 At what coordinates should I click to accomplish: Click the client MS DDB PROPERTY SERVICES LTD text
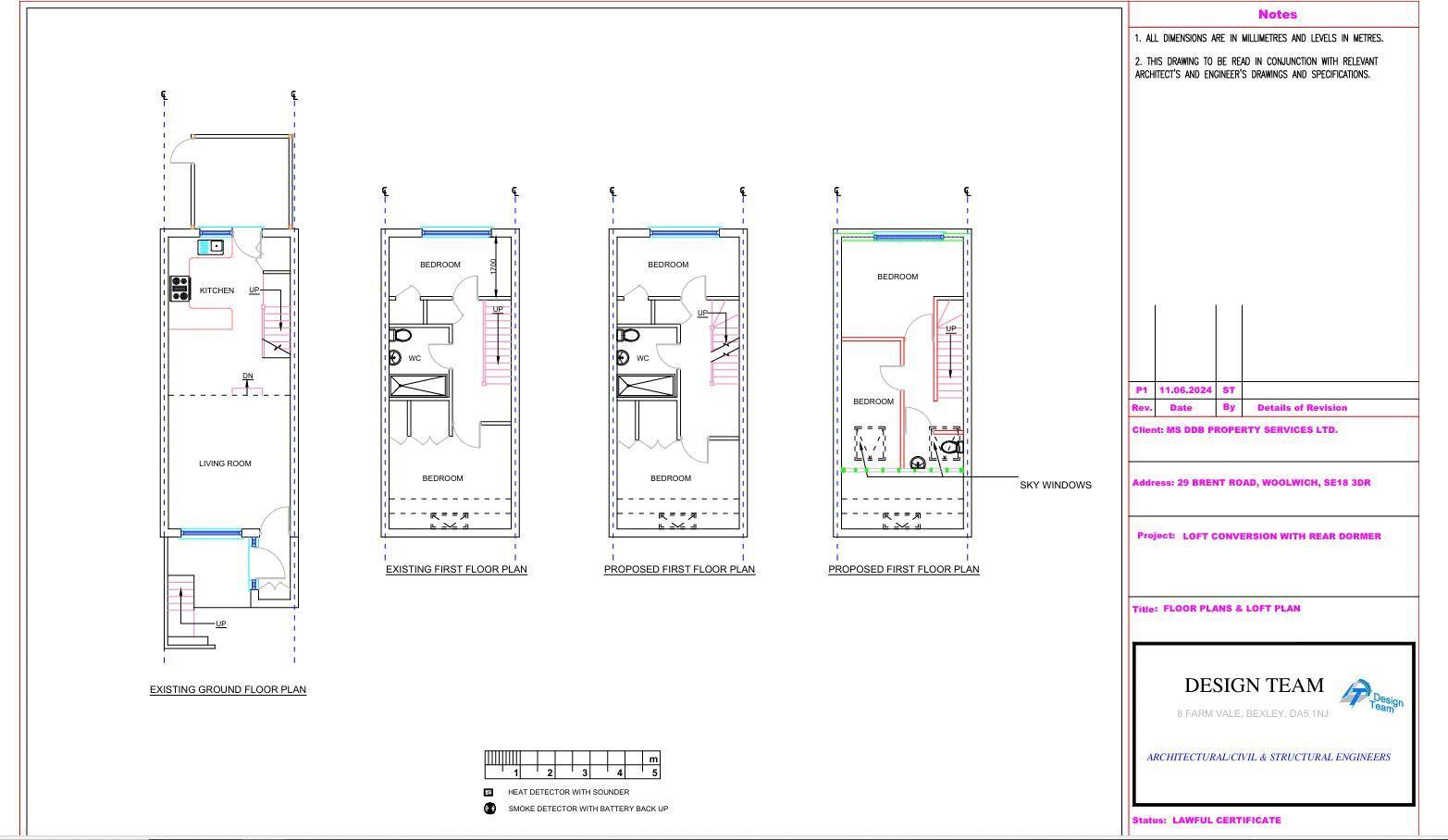1236,429
